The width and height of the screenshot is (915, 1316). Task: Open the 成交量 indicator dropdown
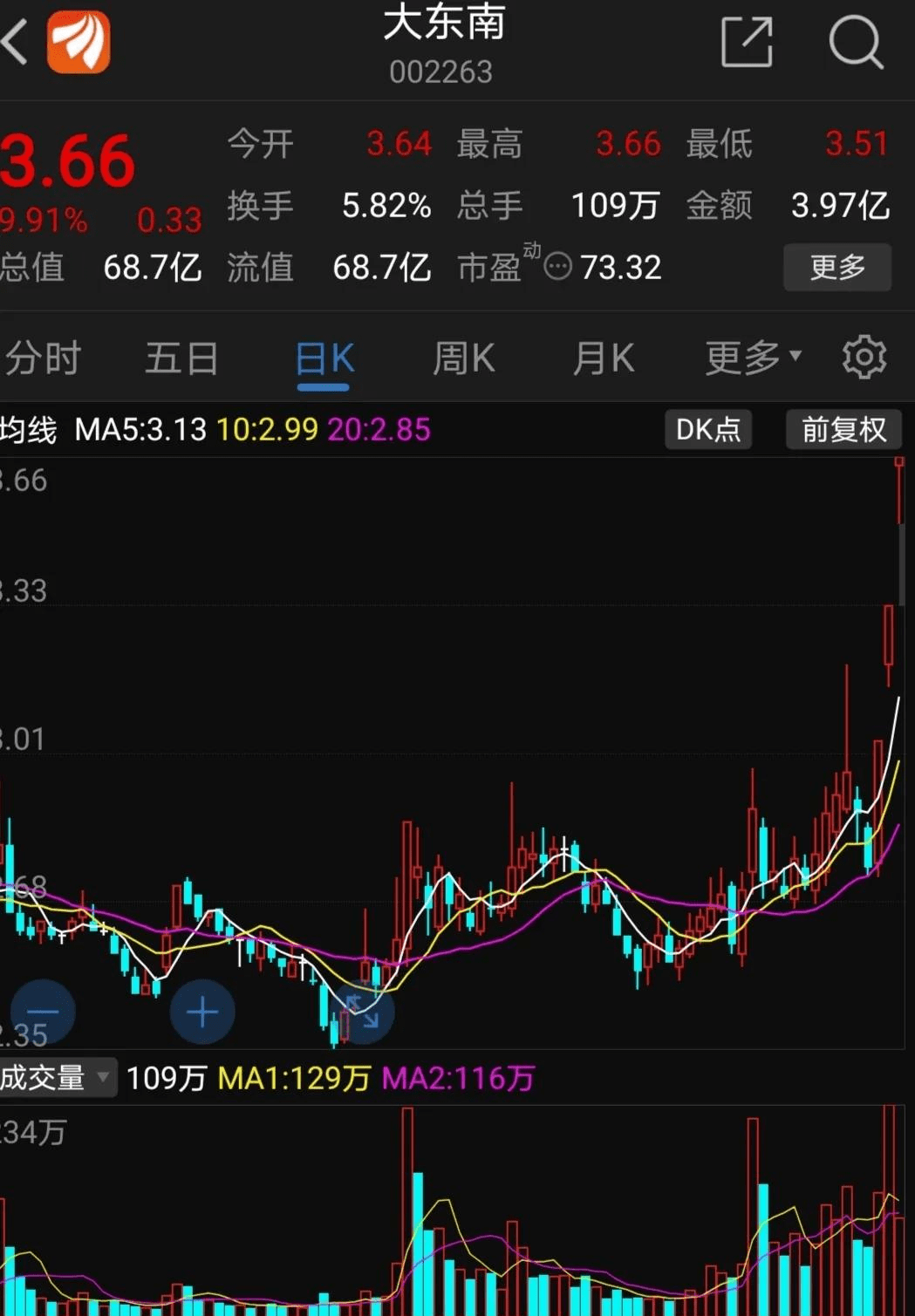pos(58,1078)
